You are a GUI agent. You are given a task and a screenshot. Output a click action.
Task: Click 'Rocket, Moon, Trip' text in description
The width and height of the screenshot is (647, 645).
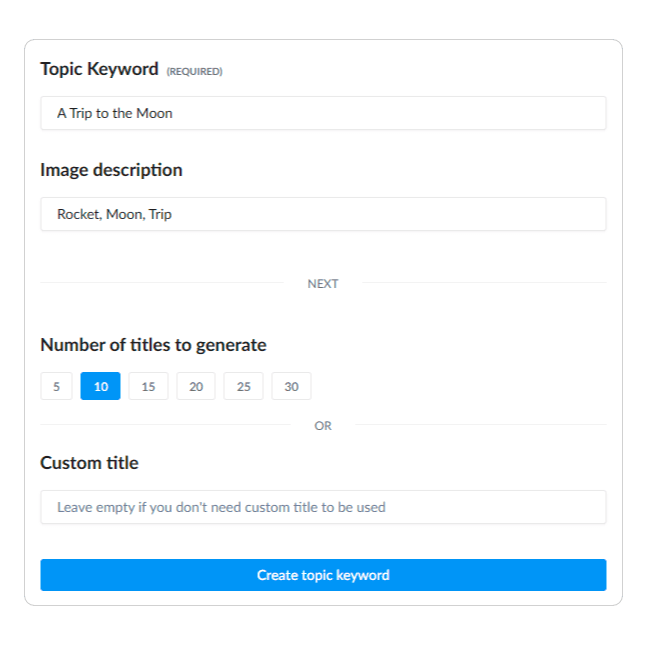[114, 214]
